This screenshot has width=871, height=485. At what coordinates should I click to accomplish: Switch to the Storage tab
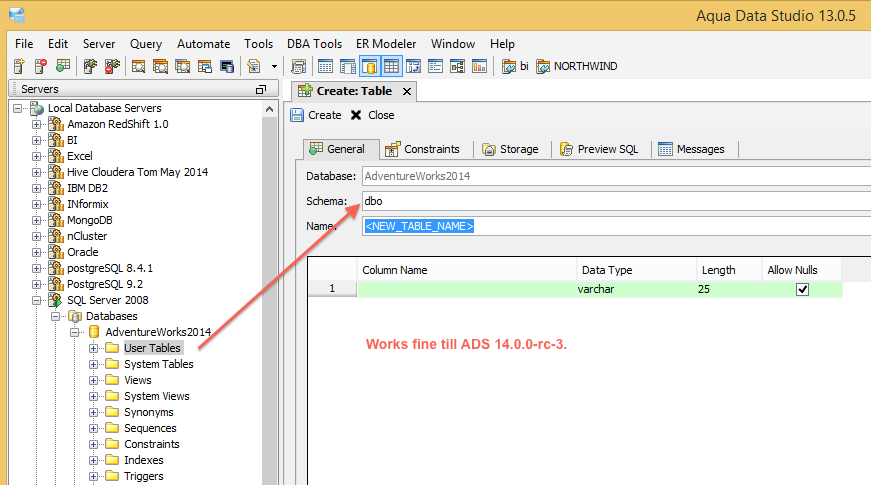[x=510, y=149]
